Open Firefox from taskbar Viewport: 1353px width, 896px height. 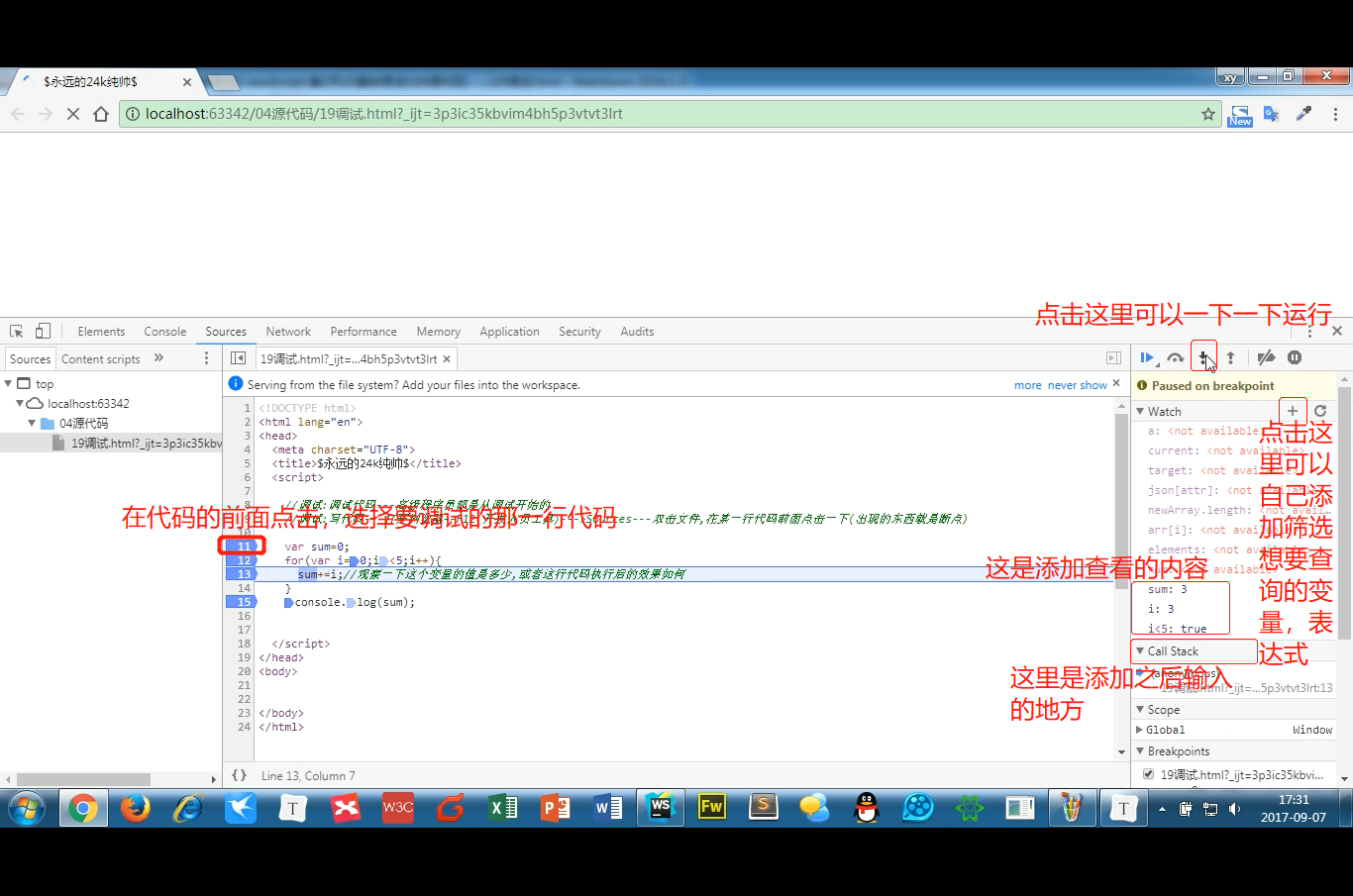(135, 809)
